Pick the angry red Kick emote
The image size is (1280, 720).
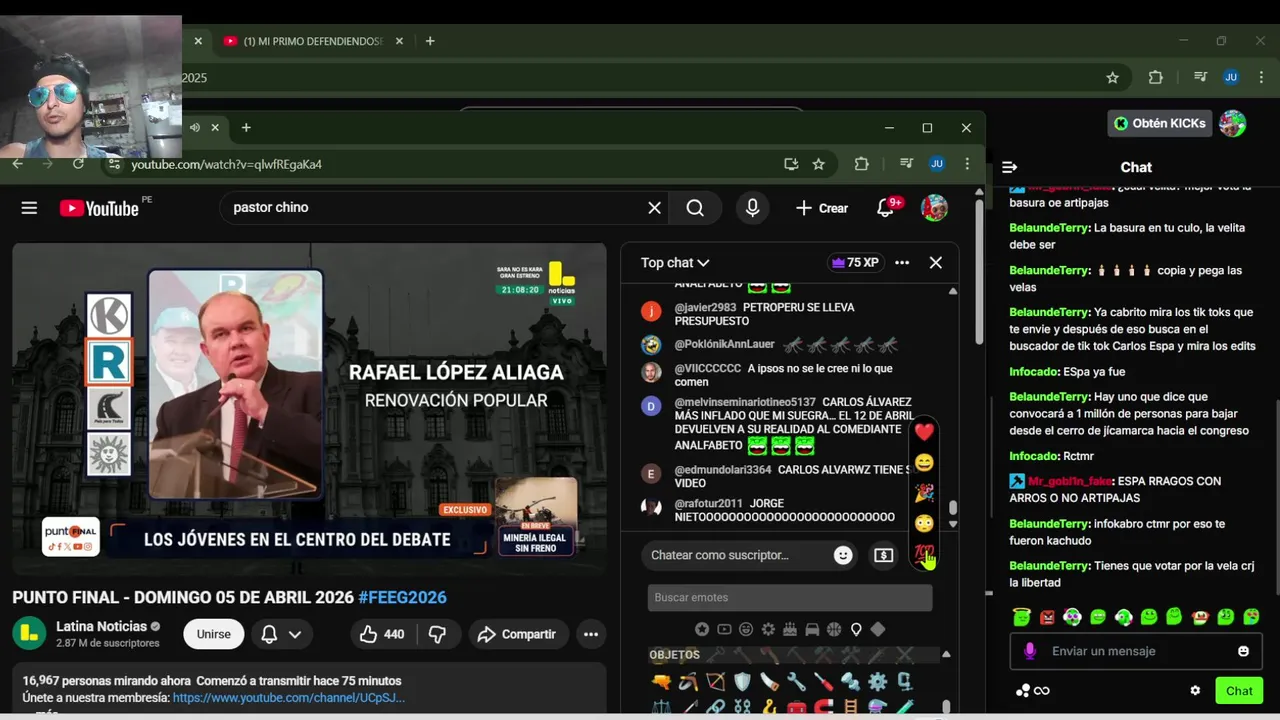(1047, 617)
